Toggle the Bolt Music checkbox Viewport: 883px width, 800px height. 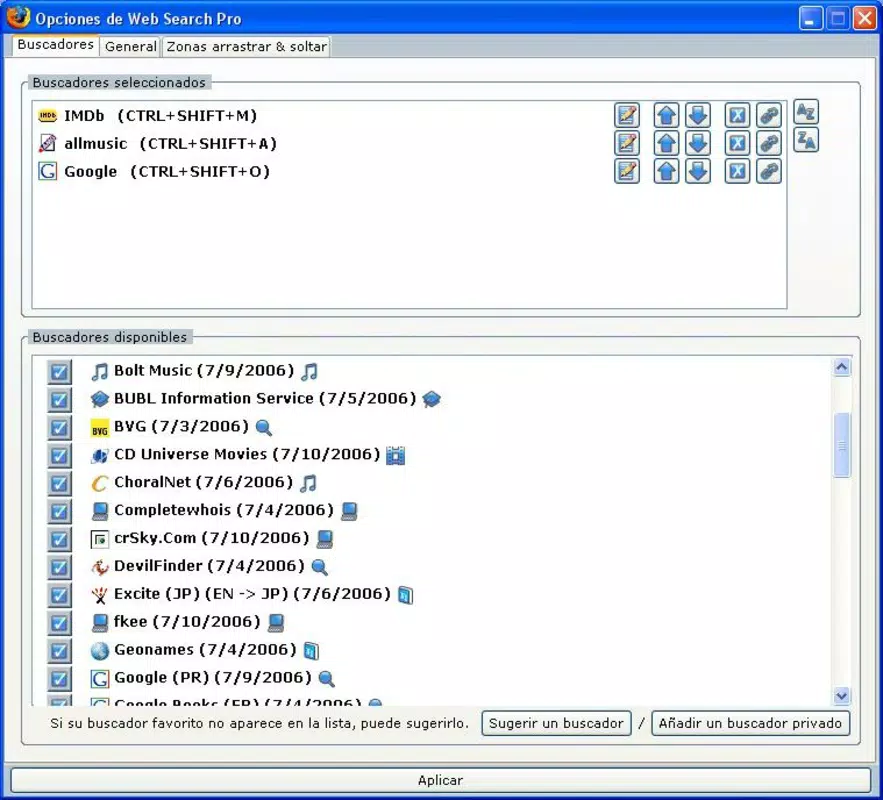tap(59, 372)
